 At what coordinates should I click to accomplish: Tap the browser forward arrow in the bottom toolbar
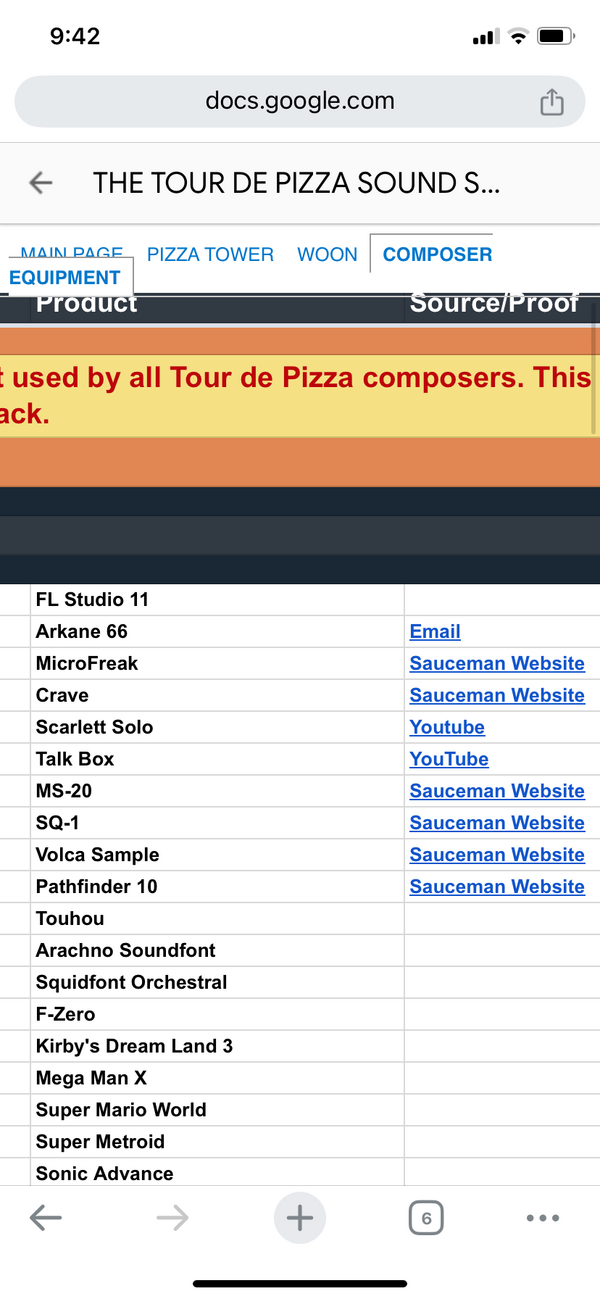172,1217
